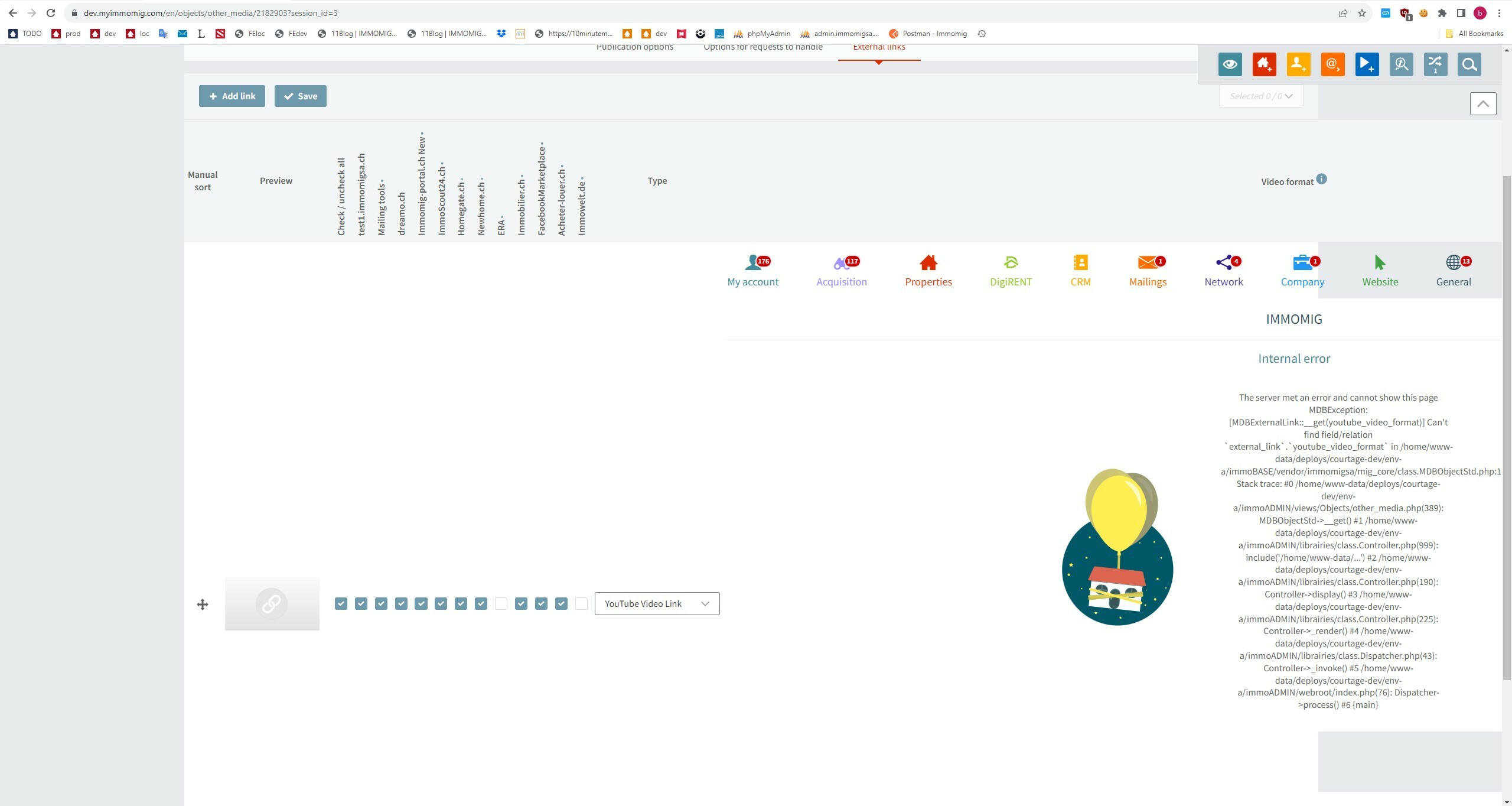Click the plain magnifier search icon

[x=1469, y=64]
